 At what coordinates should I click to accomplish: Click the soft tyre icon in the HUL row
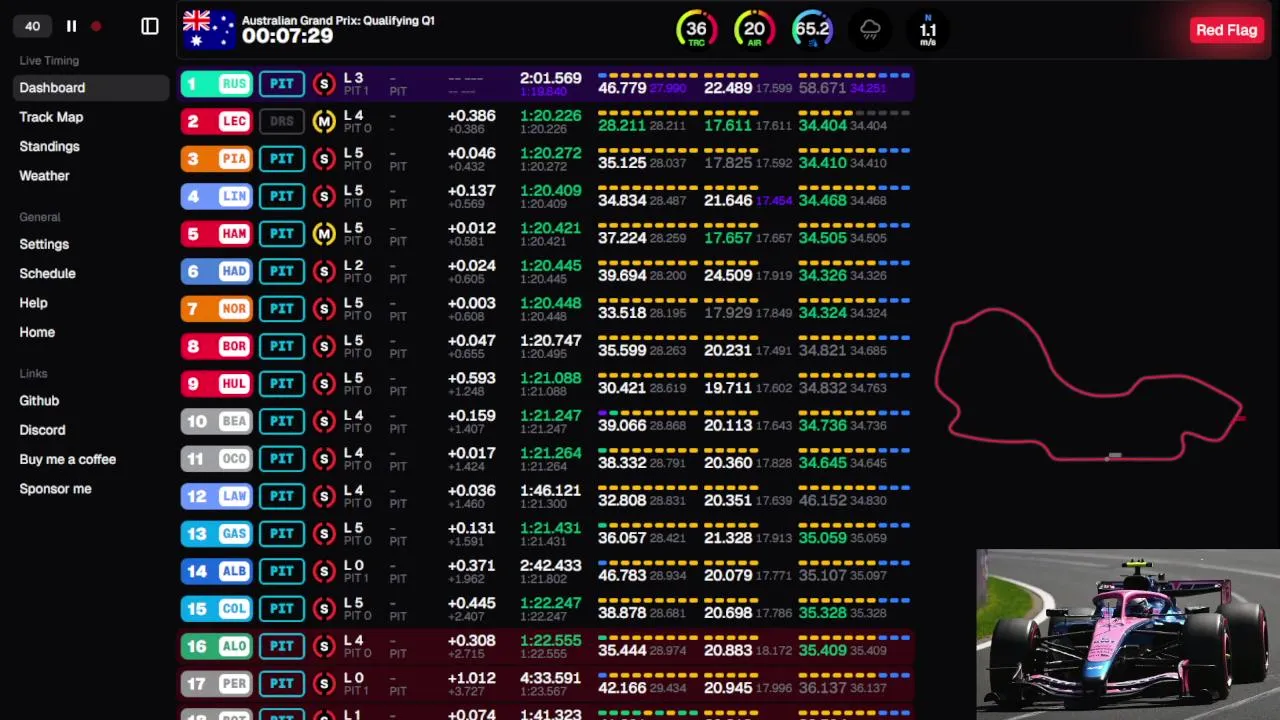323,384
